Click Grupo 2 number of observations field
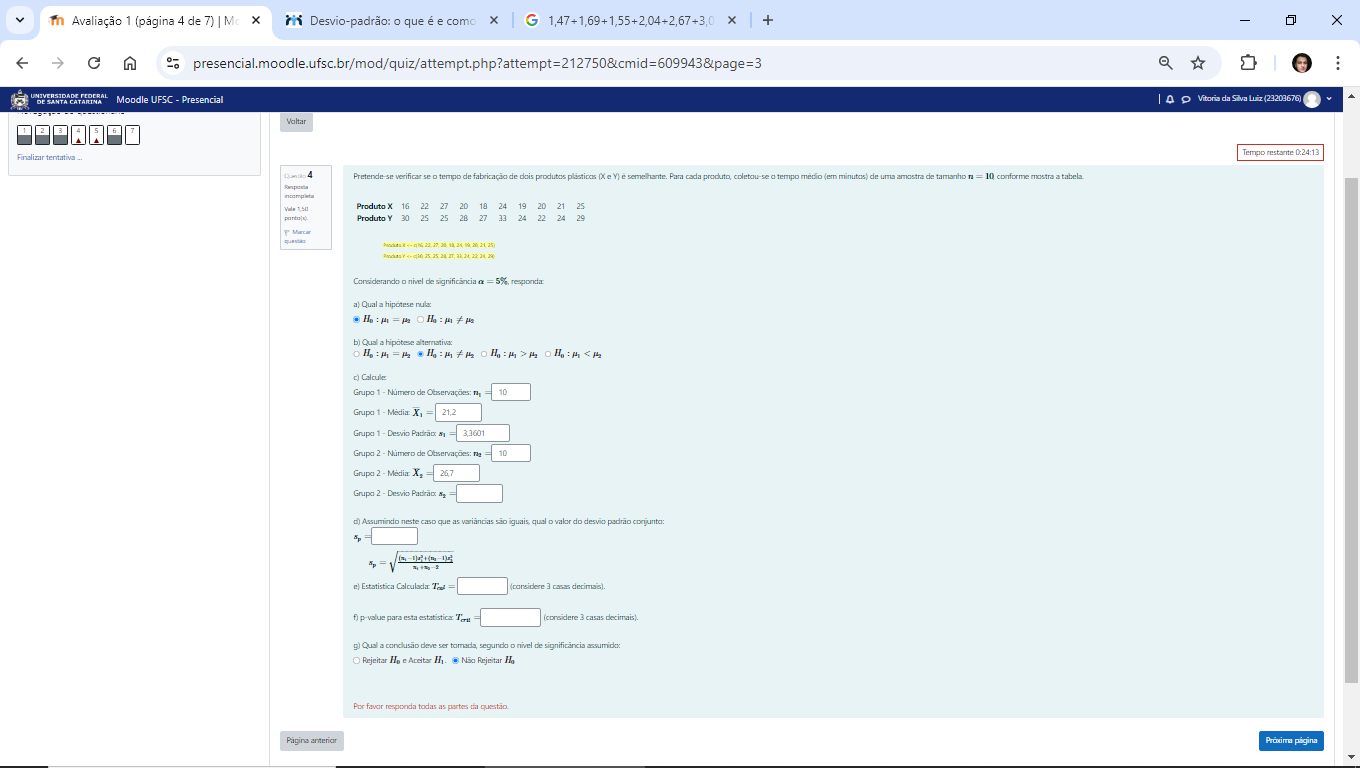Image resolution: width=1360 pixels, height=768 pixels. click(x=512, y=453)
